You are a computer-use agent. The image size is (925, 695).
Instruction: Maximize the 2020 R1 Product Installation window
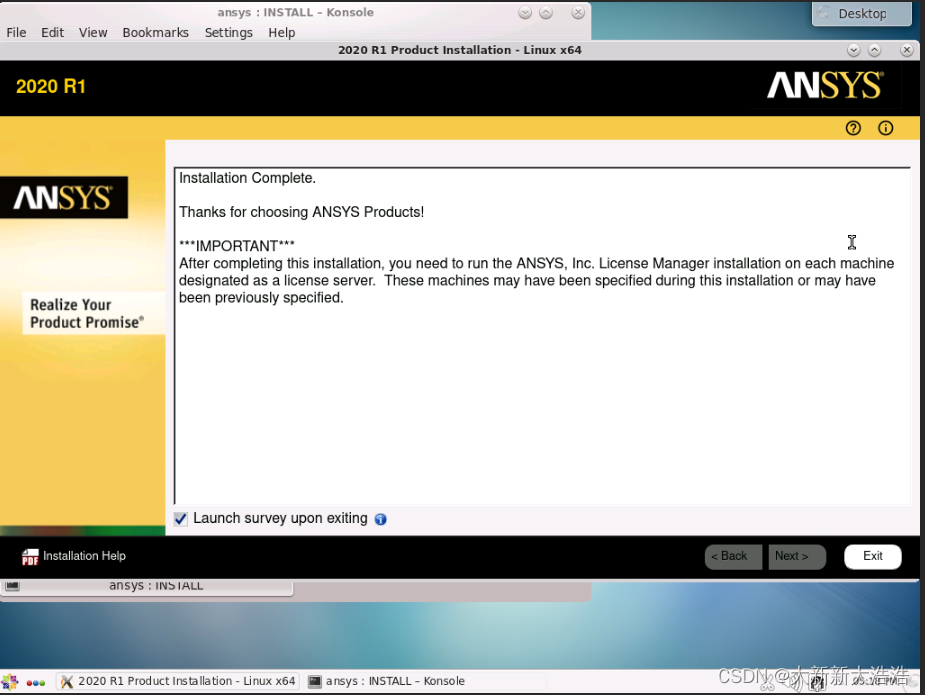[x=875, y=50]
